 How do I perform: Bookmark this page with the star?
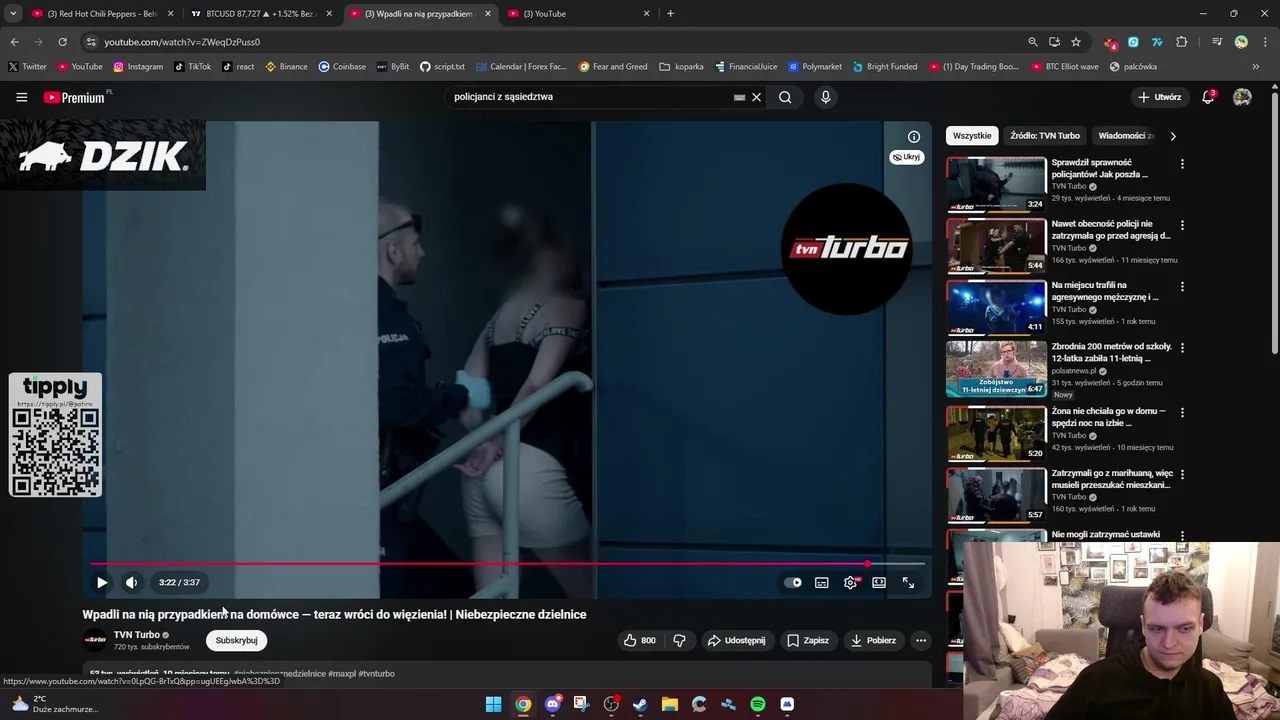(x=1076, y=42)
